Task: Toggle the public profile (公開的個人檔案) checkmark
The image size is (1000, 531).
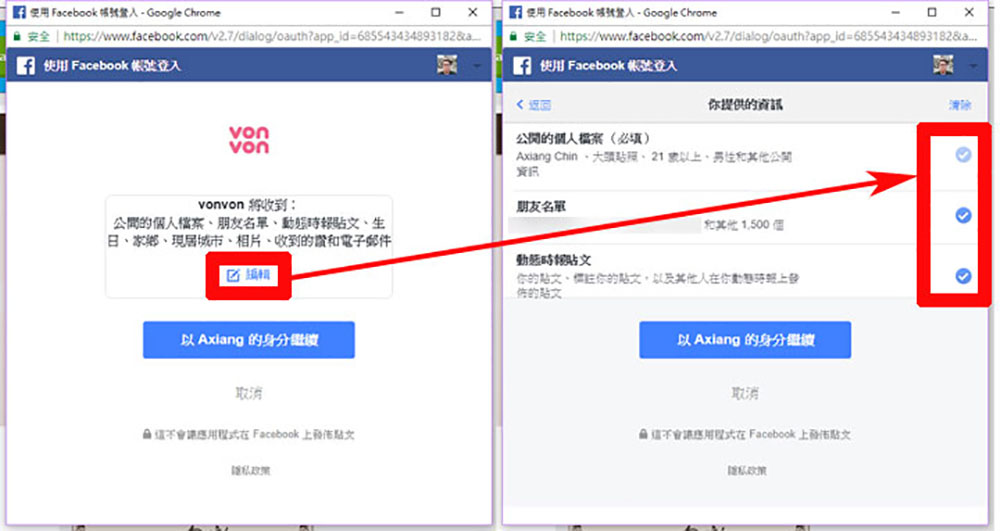Action: 963,154
